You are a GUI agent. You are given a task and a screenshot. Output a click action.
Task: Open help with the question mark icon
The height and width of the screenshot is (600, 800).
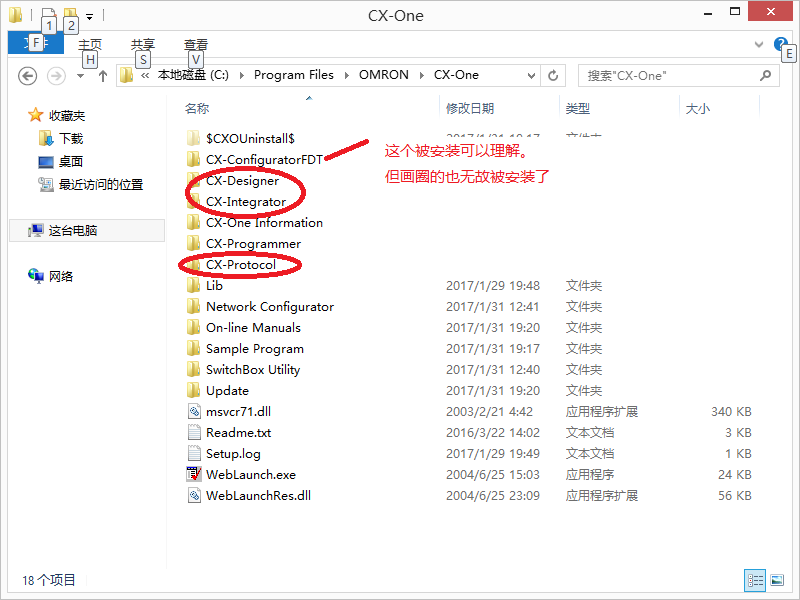[780, 44]
